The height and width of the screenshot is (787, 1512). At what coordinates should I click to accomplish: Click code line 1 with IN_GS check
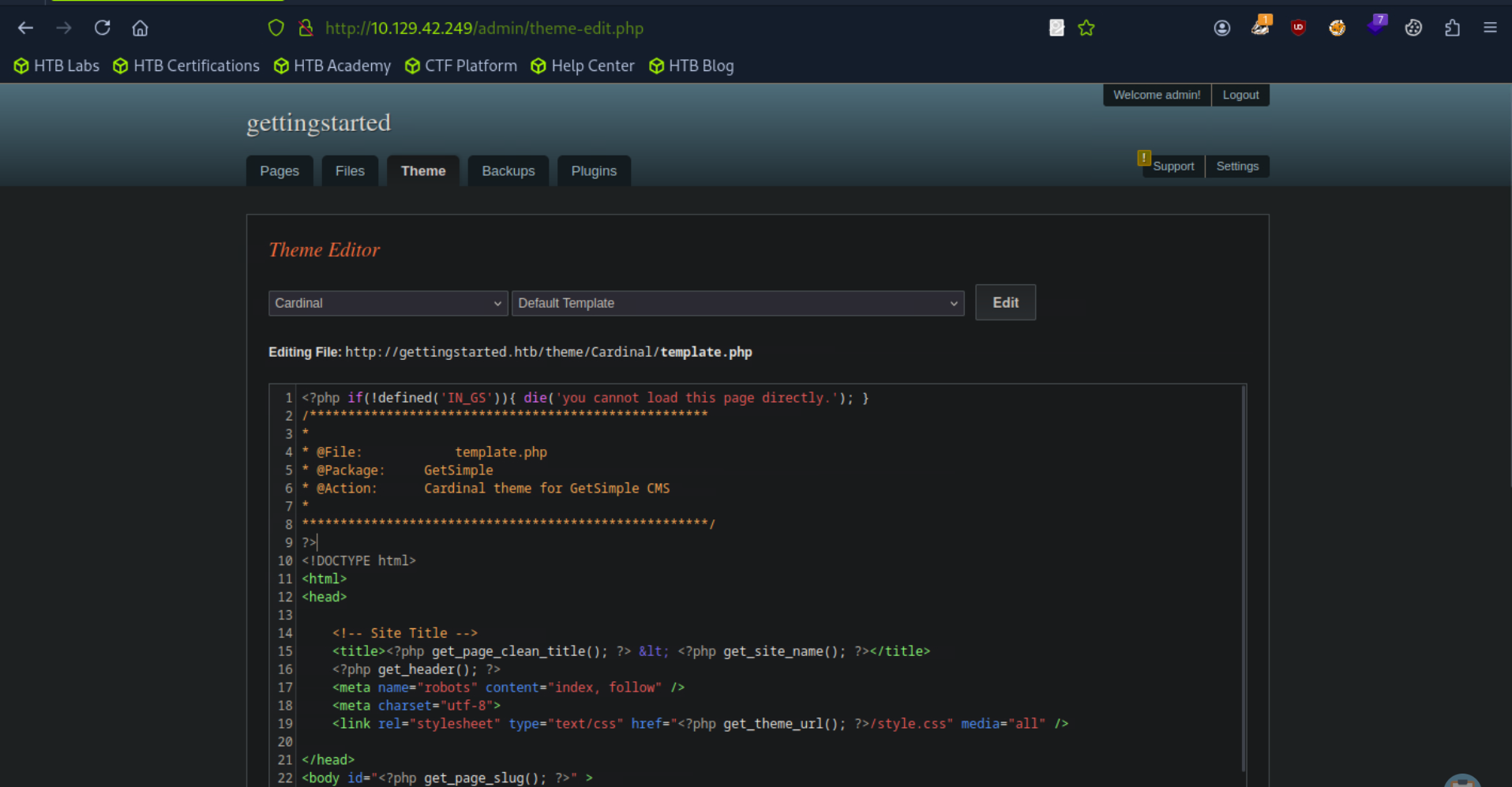coord(585,398)
